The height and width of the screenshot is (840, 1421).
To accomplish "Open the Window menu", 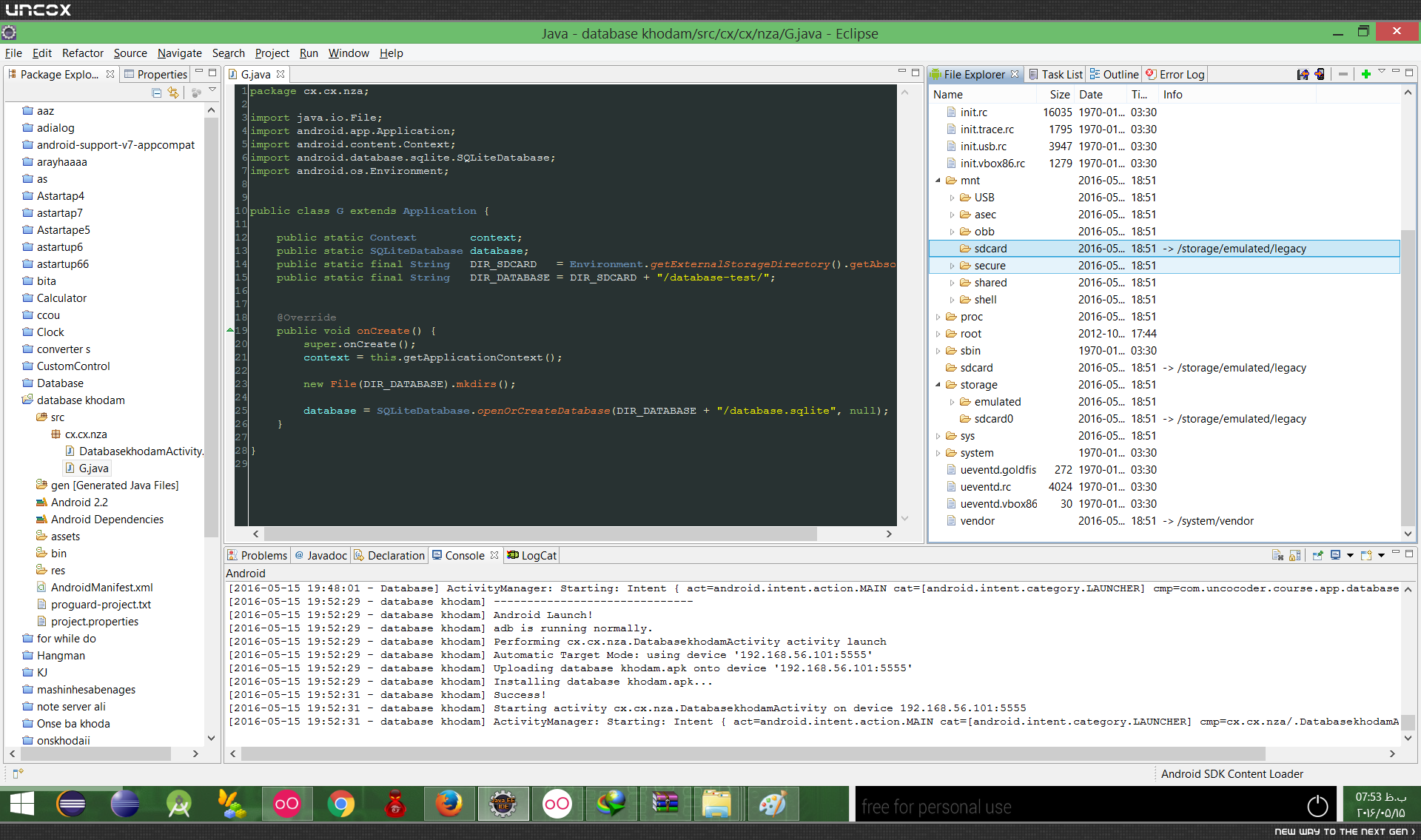I will point(349,53).
